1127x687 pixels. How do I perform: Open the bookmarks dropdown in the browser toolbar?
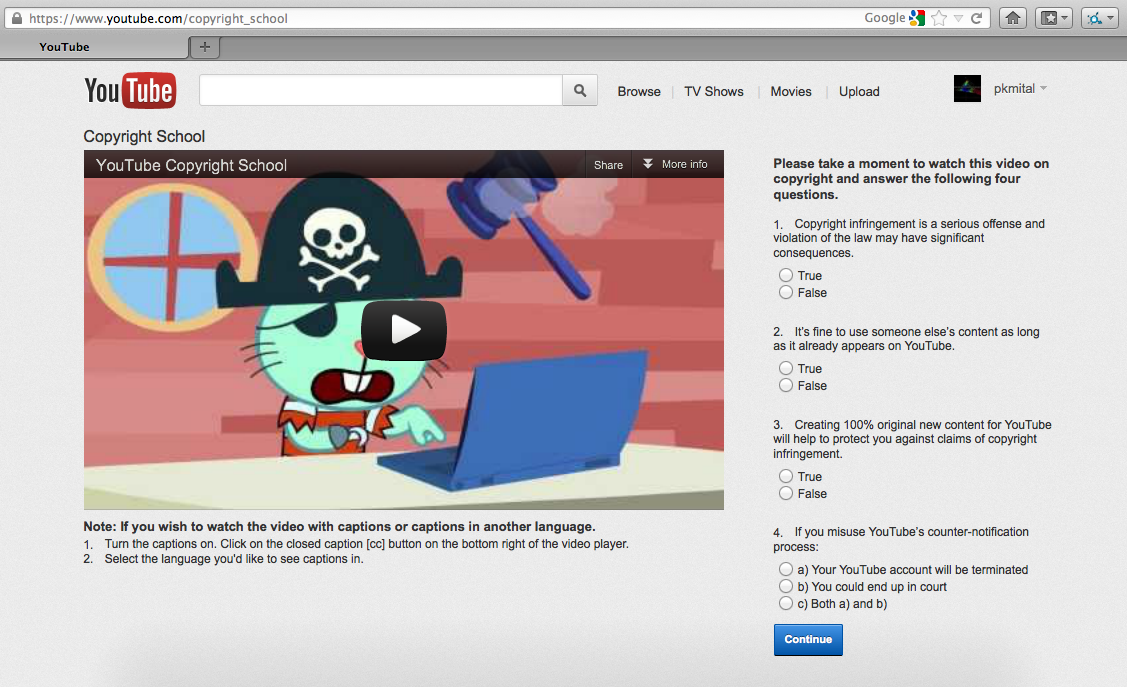(x=1054, y=18)
